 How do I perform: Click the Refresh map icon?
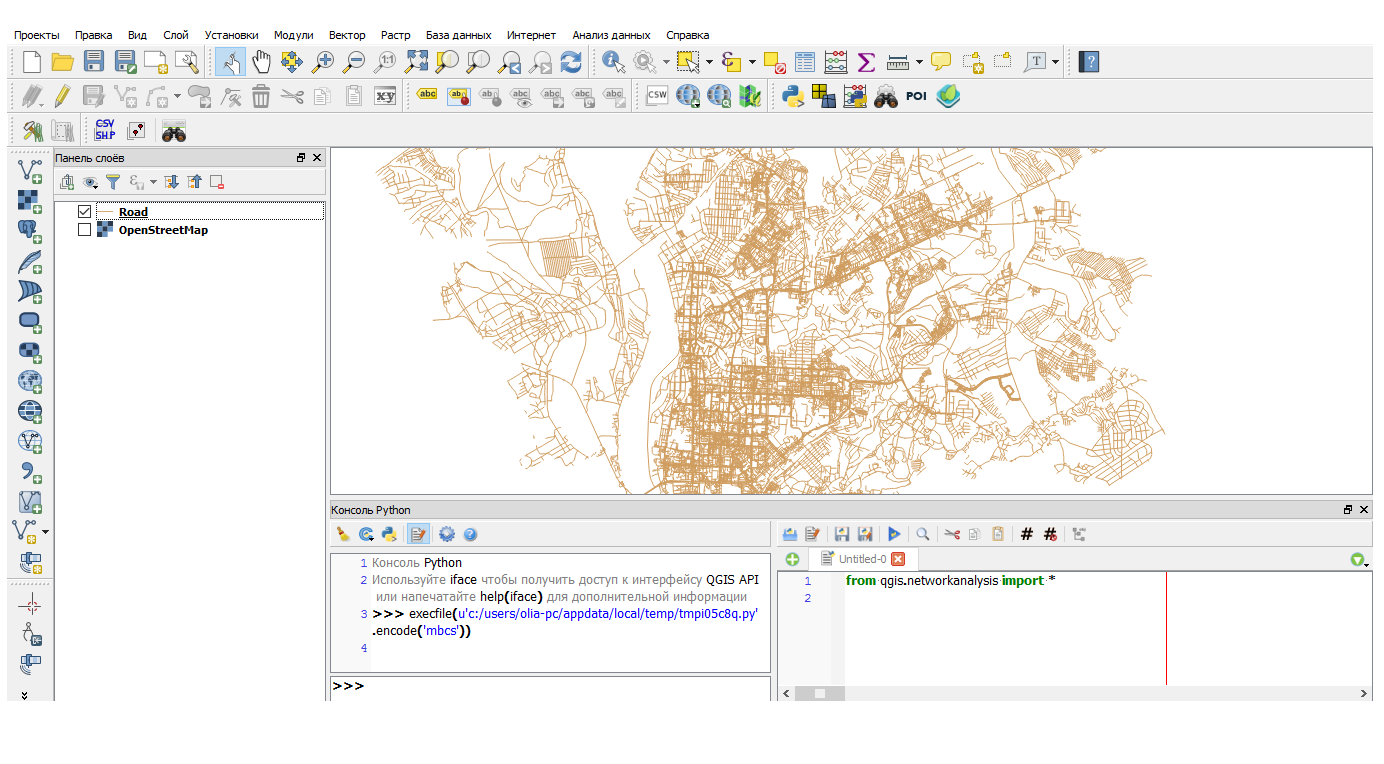[571, 62]
